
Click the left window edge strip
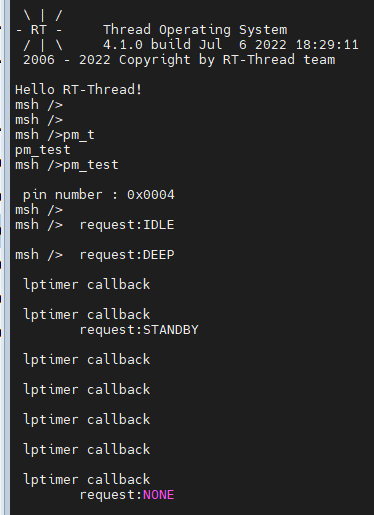pos(5,257)
